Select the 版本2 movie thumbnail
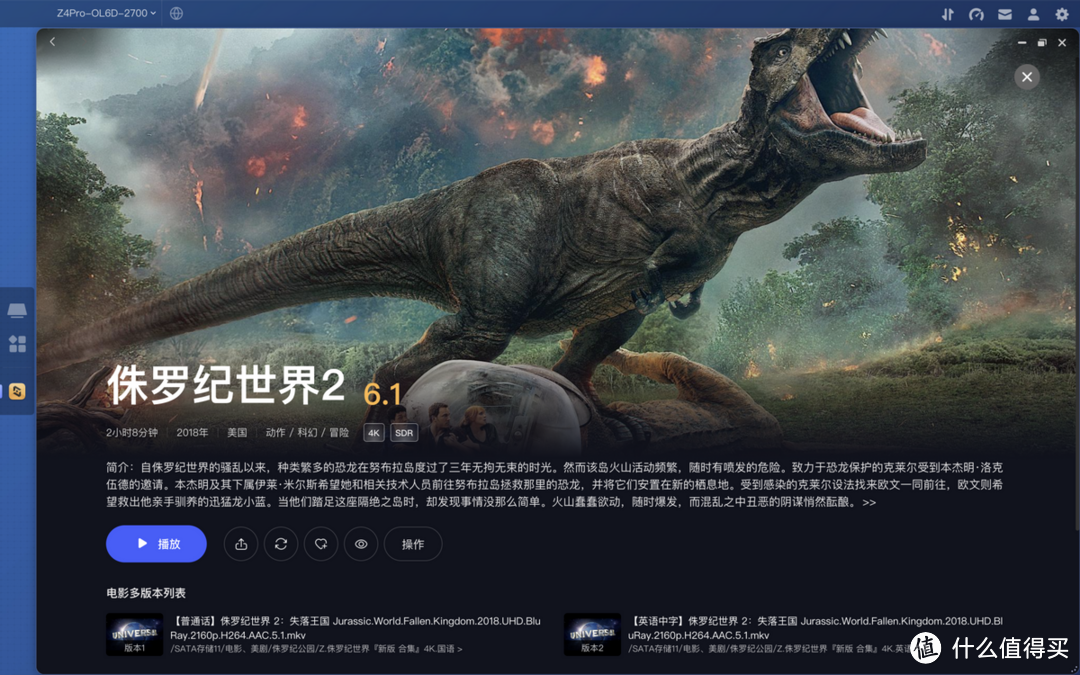The width and height of the screenshot is (1080, 675). click(x=592, y=634)
